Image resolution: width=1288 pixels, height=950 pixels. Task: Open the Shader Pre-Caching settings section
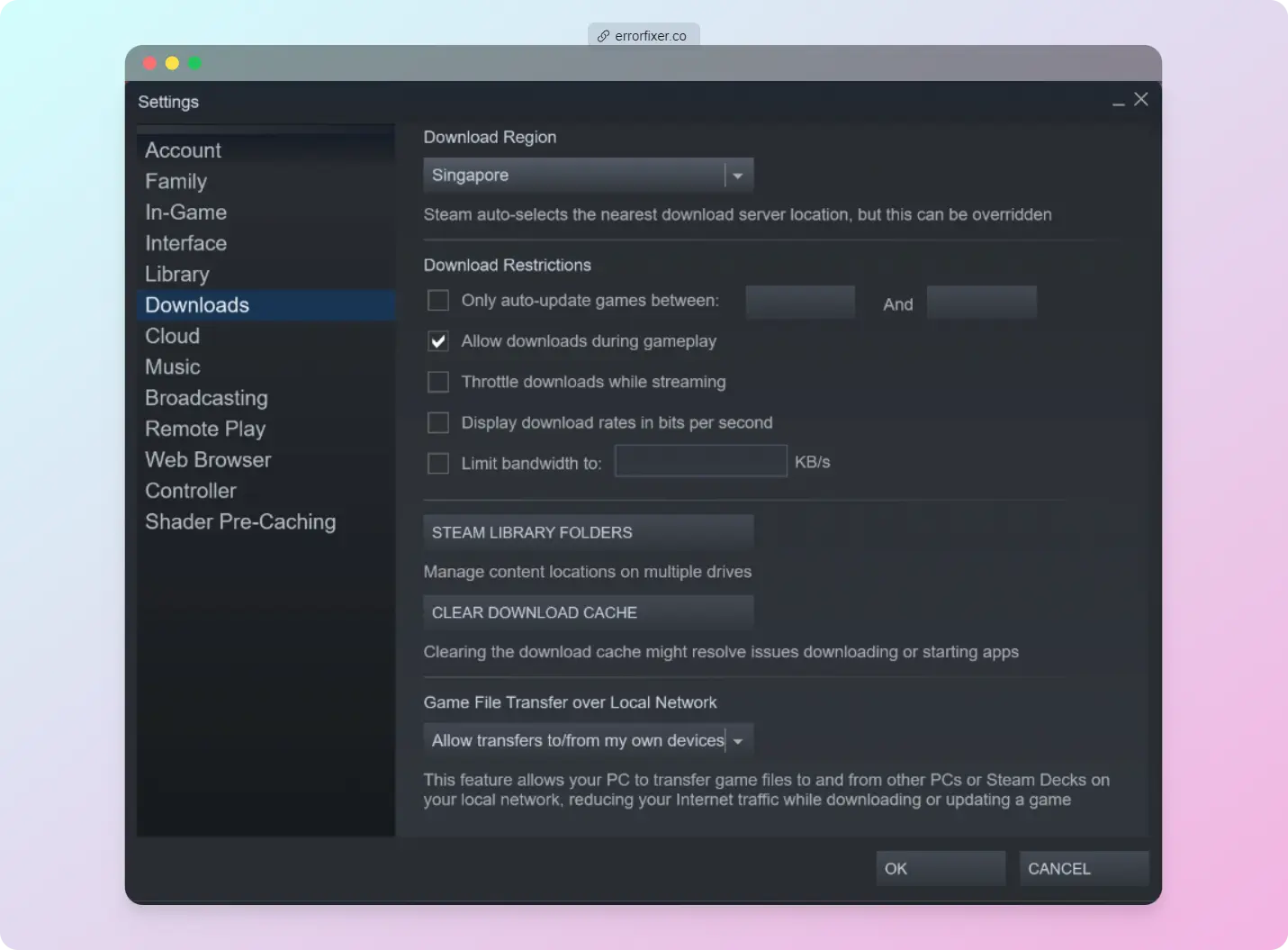(x=240, y=521)
